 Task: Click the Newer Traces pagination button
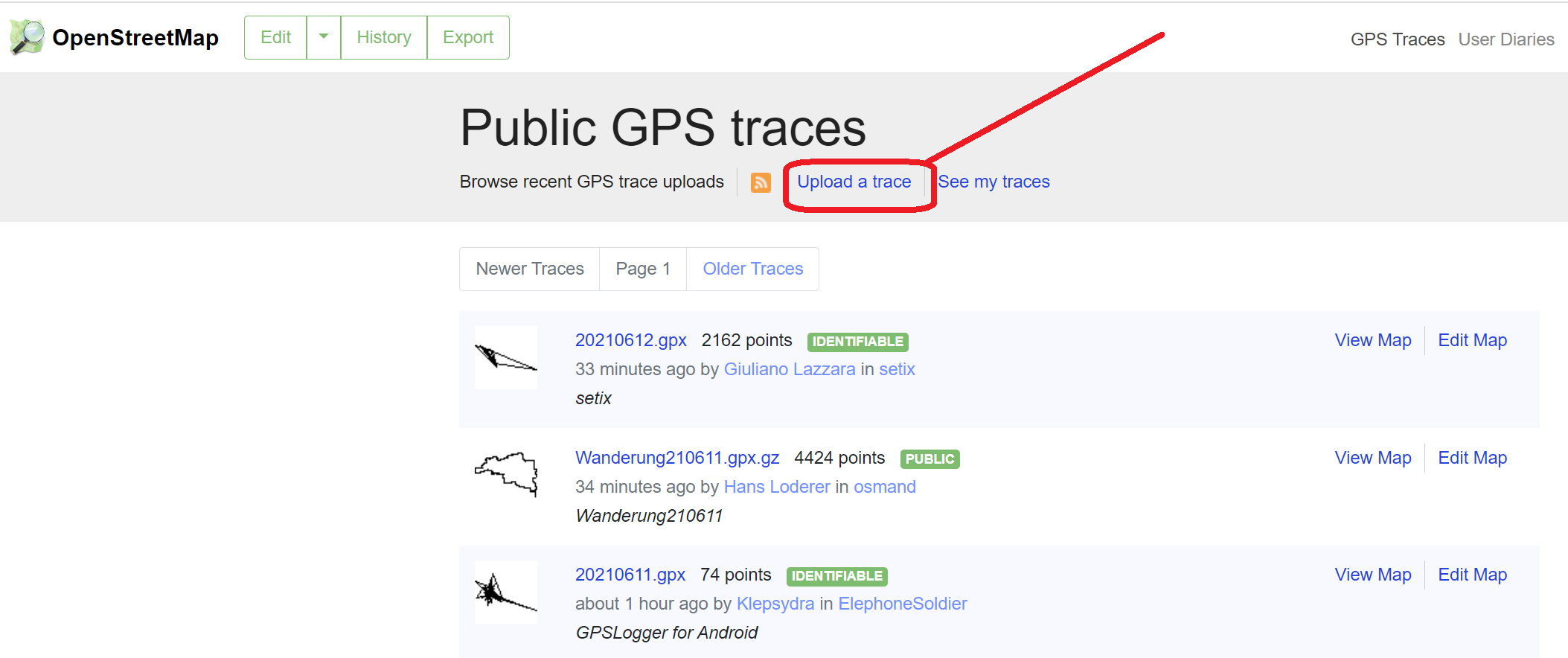pyautogui.click(x=530, y=269)
